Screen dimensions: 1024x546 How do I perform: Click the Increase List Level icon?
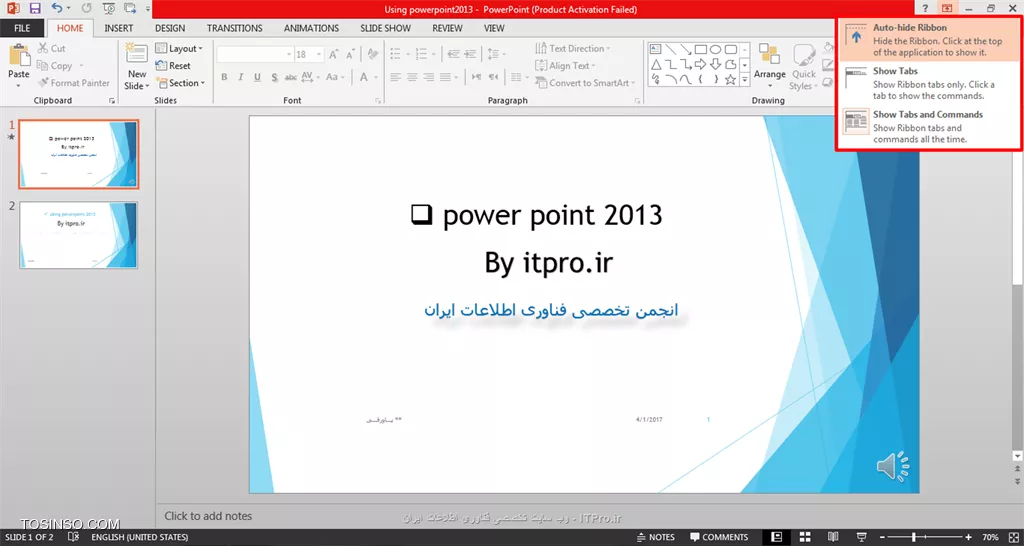470,55
